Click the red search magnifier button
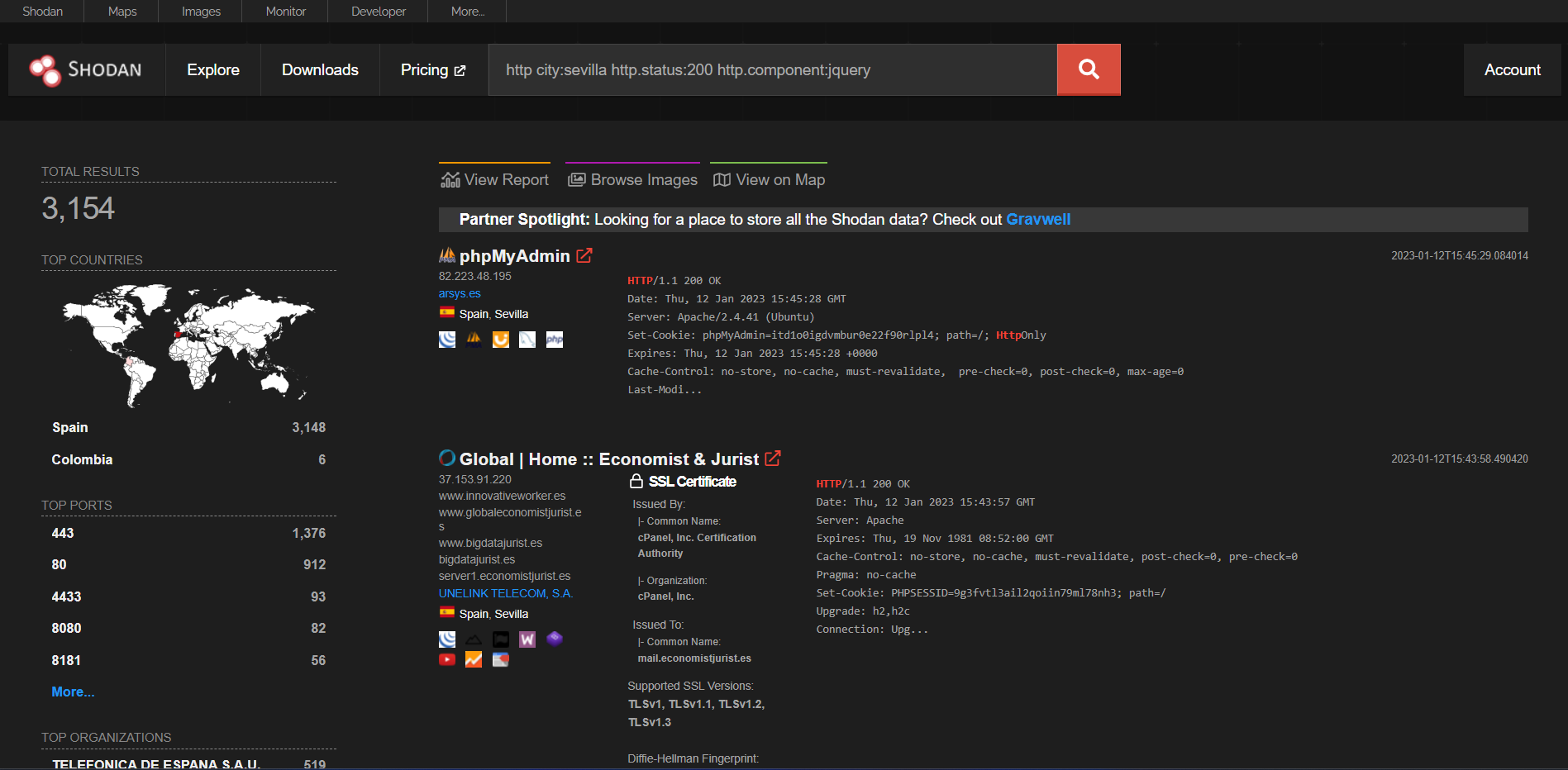This screenshot has height=770, width=1568. (x=1089, y=69)
